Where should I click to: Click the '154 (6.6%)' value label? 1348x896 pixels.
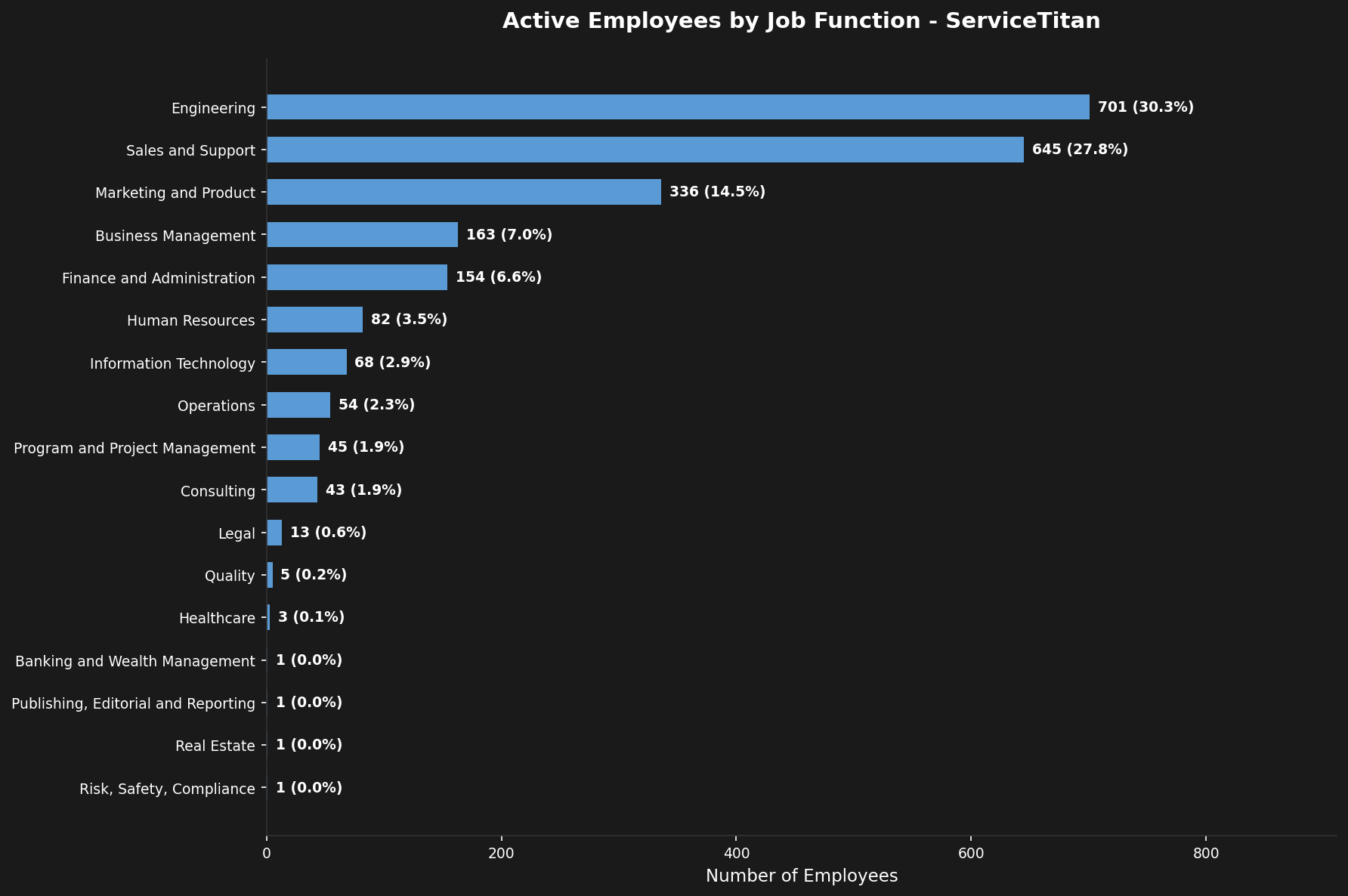coord(499,277)
